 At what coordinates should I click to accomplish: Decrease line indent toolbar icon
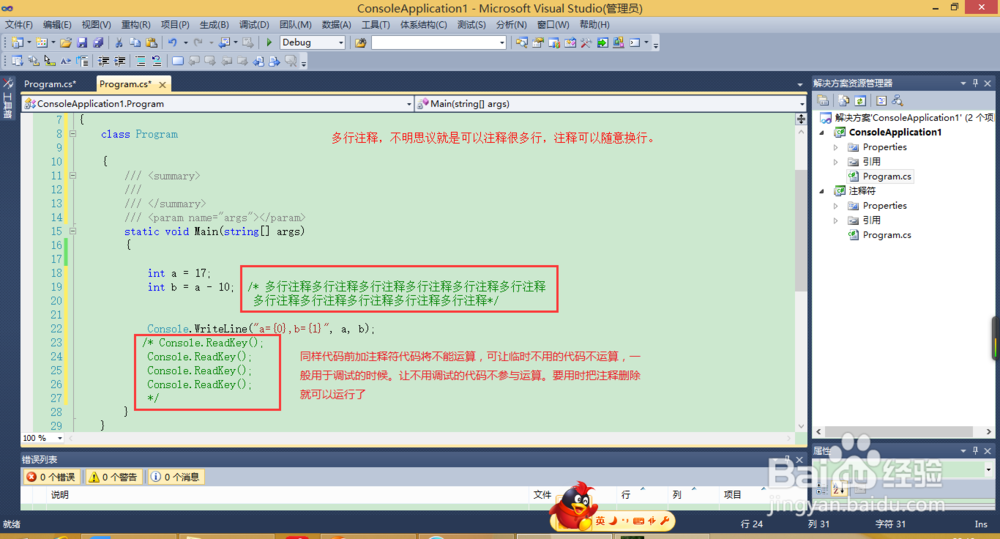[x=103, y=61]
